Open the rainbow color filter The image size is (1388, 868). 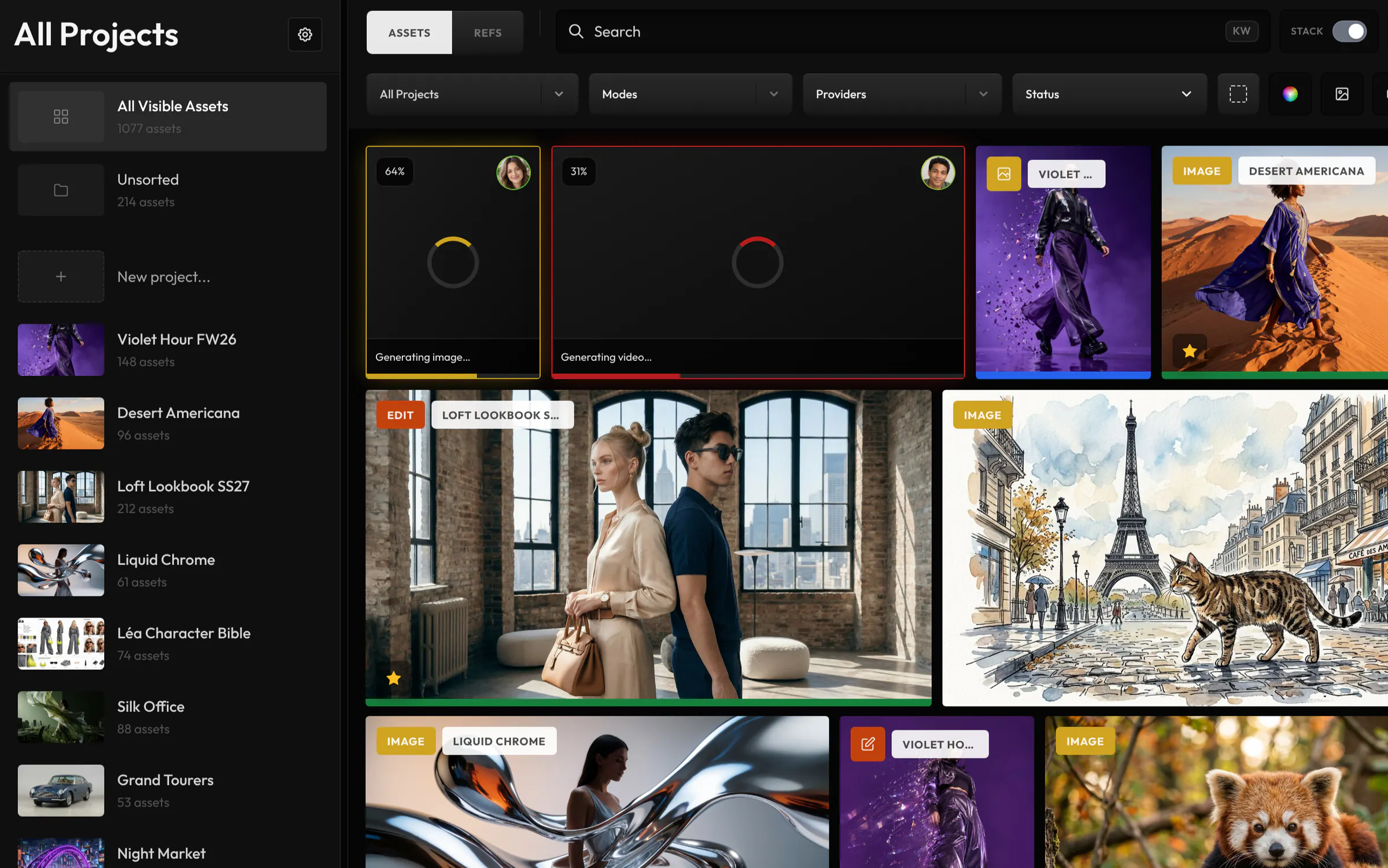[x=1290, y=94]
